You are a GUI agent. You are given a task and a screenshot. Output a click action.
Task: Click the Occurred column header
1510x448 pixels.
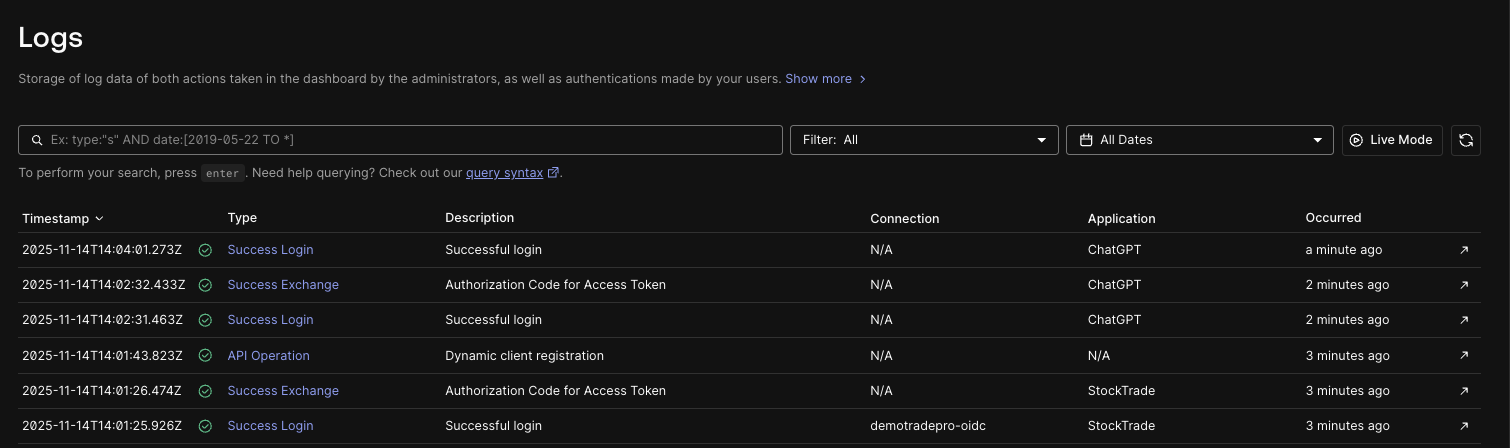[1333, 218]
